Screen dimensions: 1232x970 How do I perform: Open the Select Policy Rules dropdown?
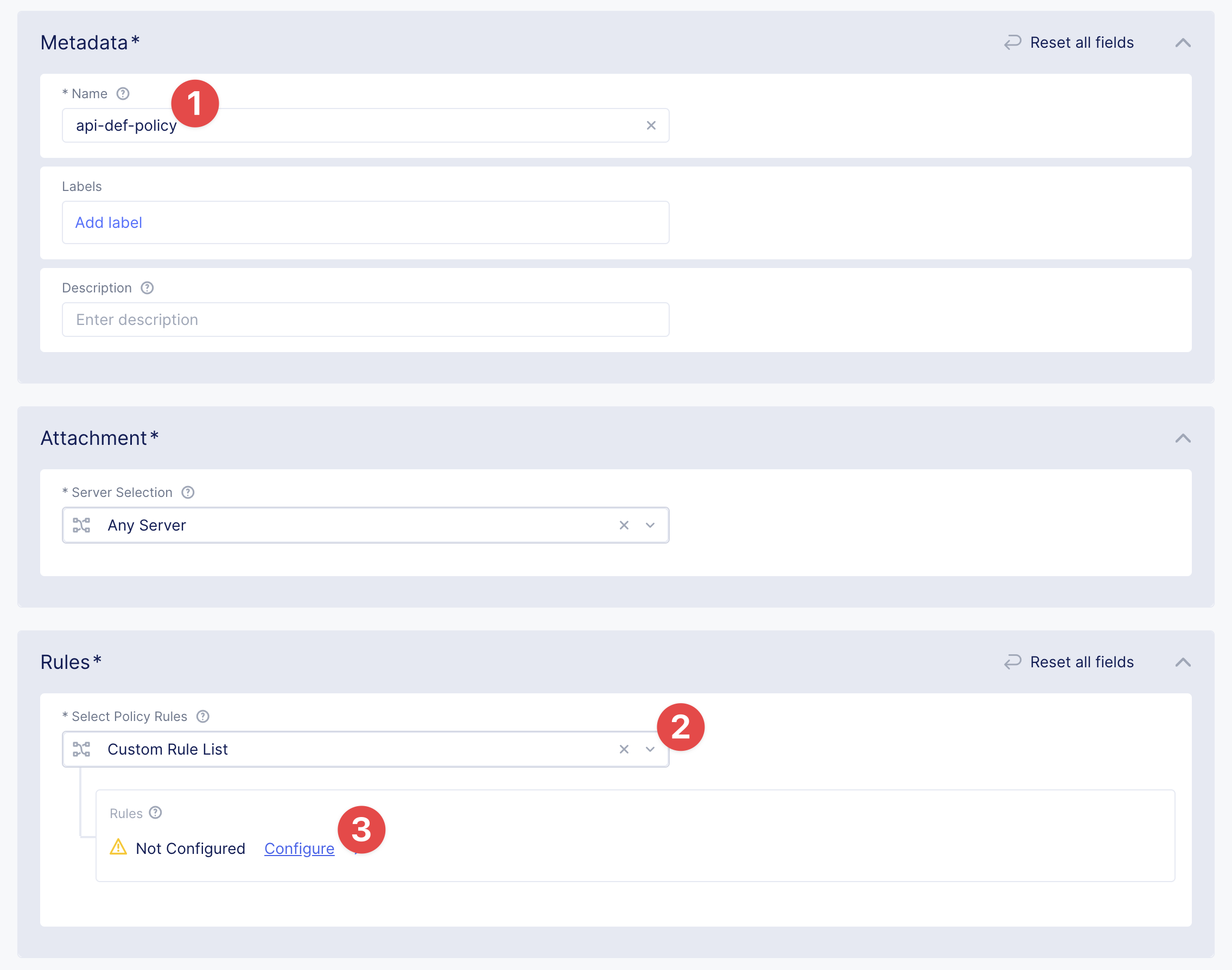click(650, 749)
